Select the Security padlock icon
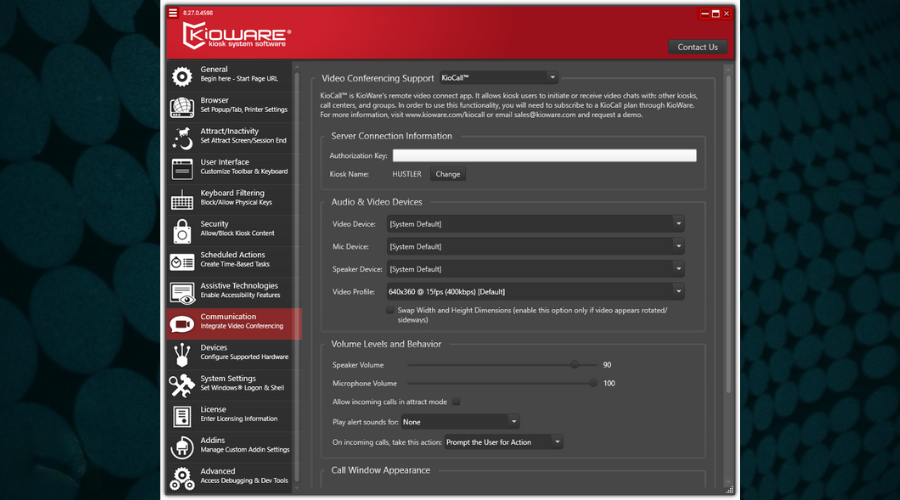The image size is (900, 500). (182, 231)
